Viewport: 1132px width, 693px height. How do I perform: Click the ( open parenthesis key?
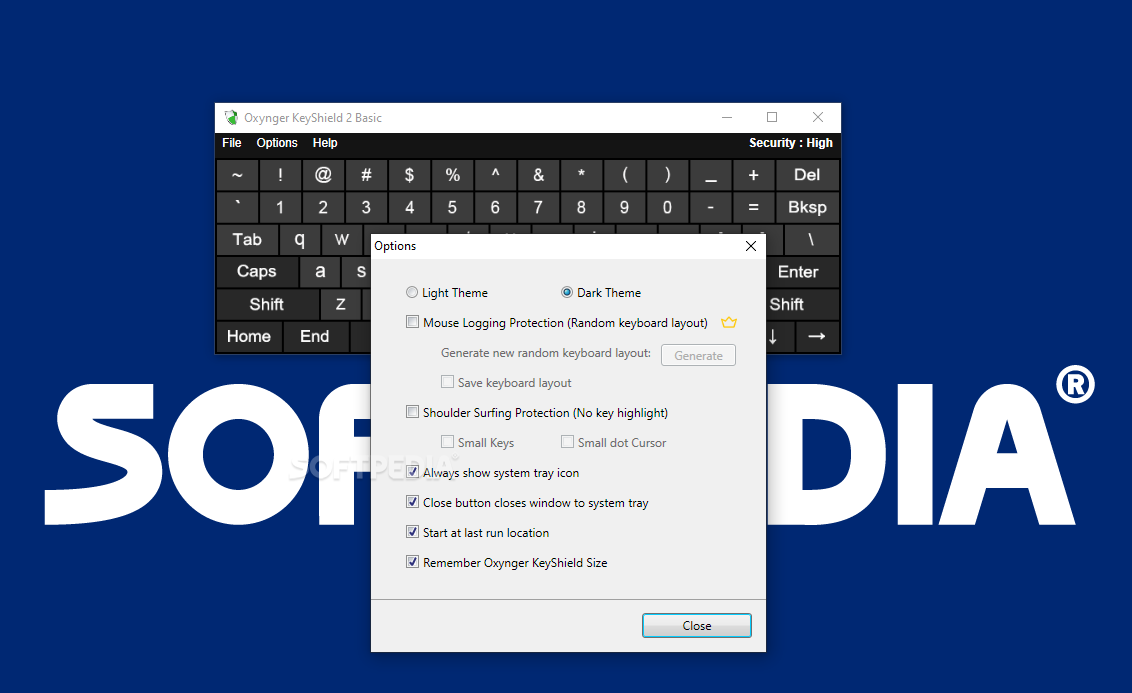click(x=624, y=175)
